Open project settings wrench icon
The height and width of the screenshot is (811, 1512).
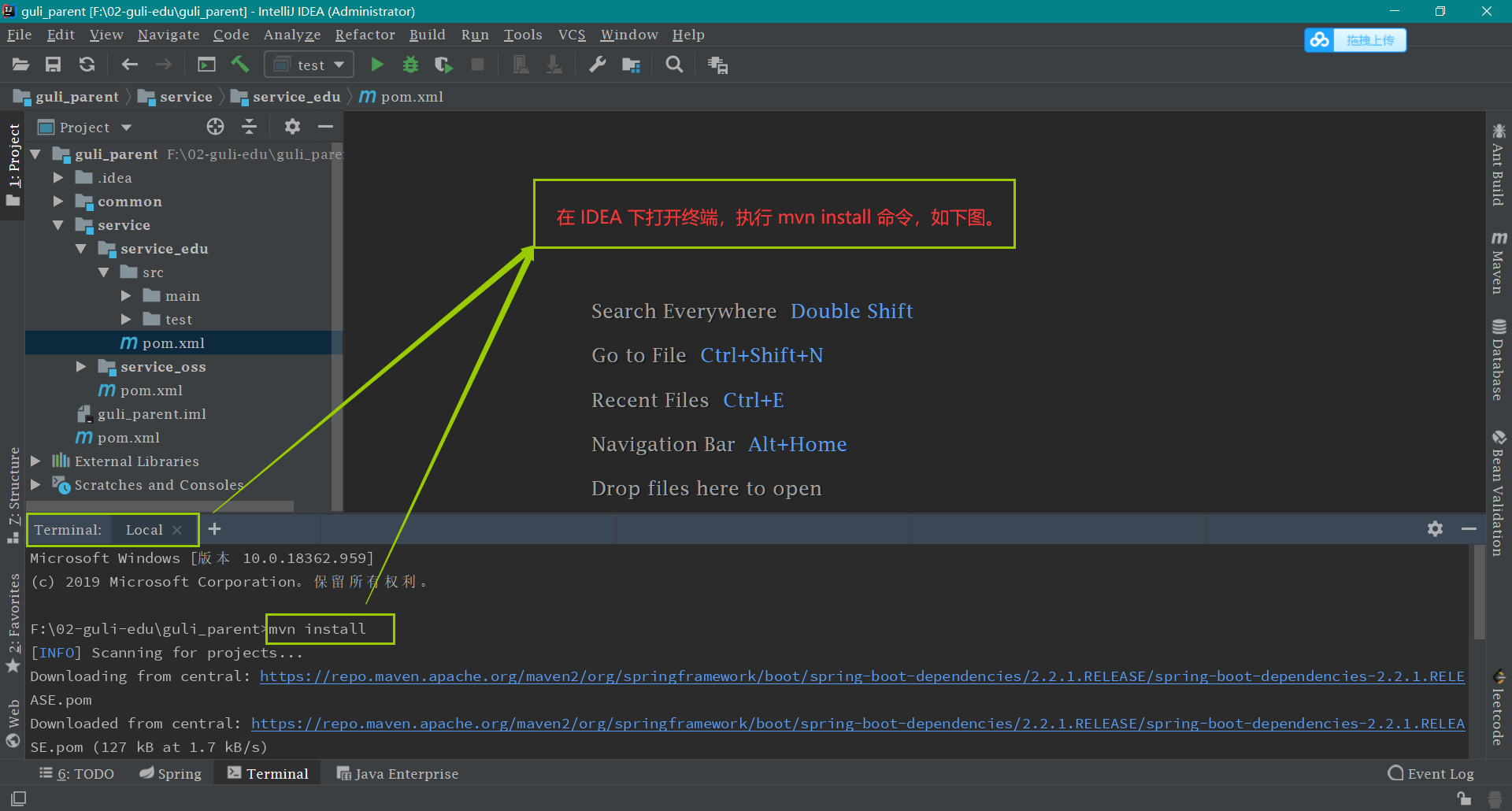coord(598,65)
